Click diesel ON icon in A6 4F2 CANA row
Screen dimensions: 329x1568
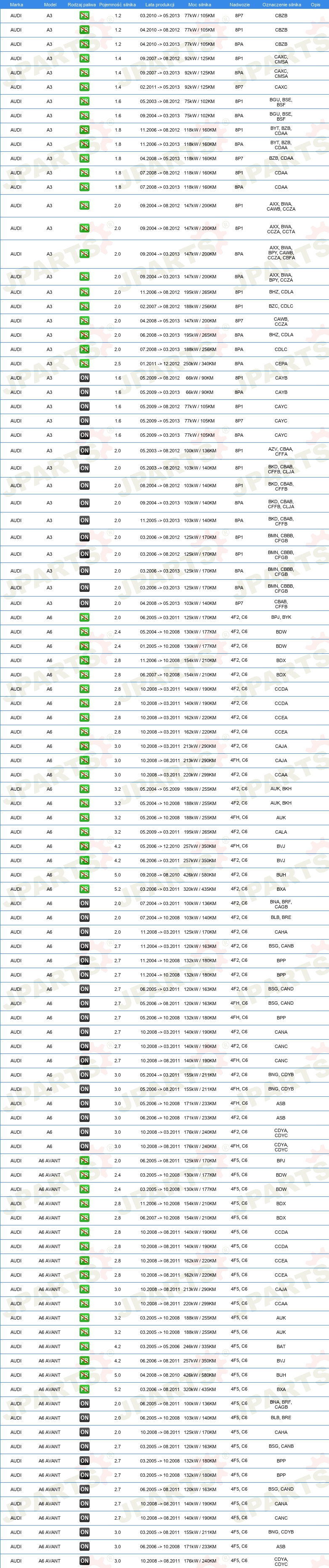pos(84,1032)
